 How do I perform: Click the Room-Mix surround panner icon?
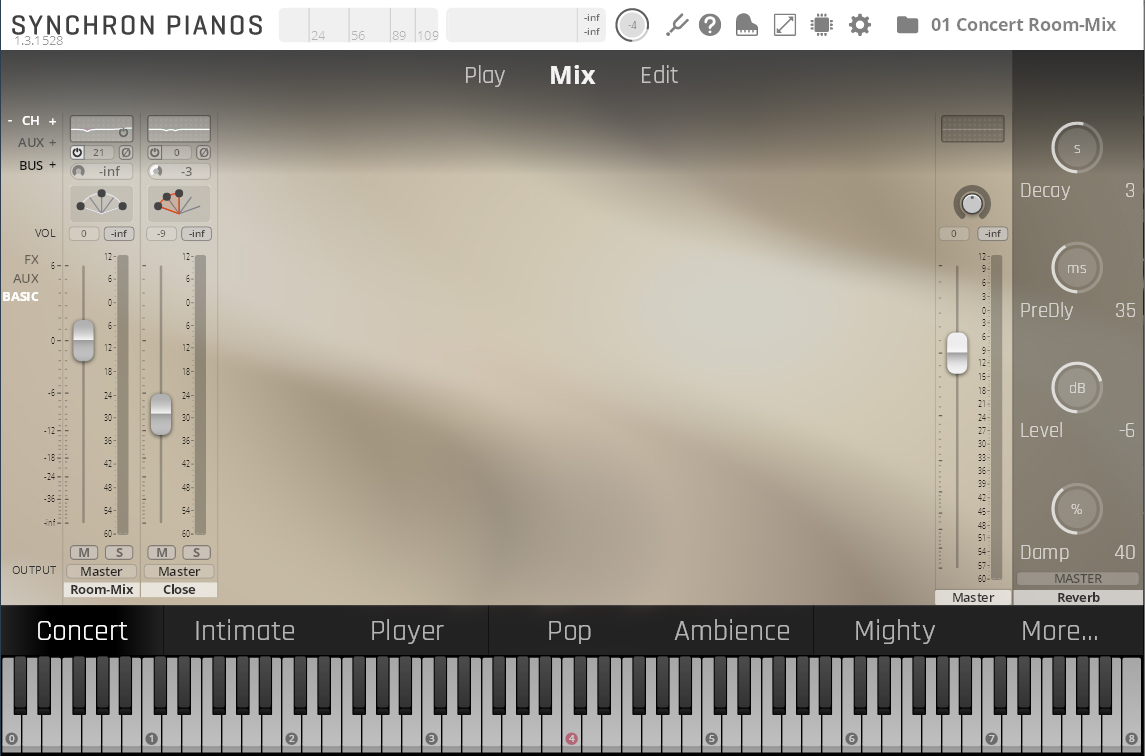click(101, 203)
